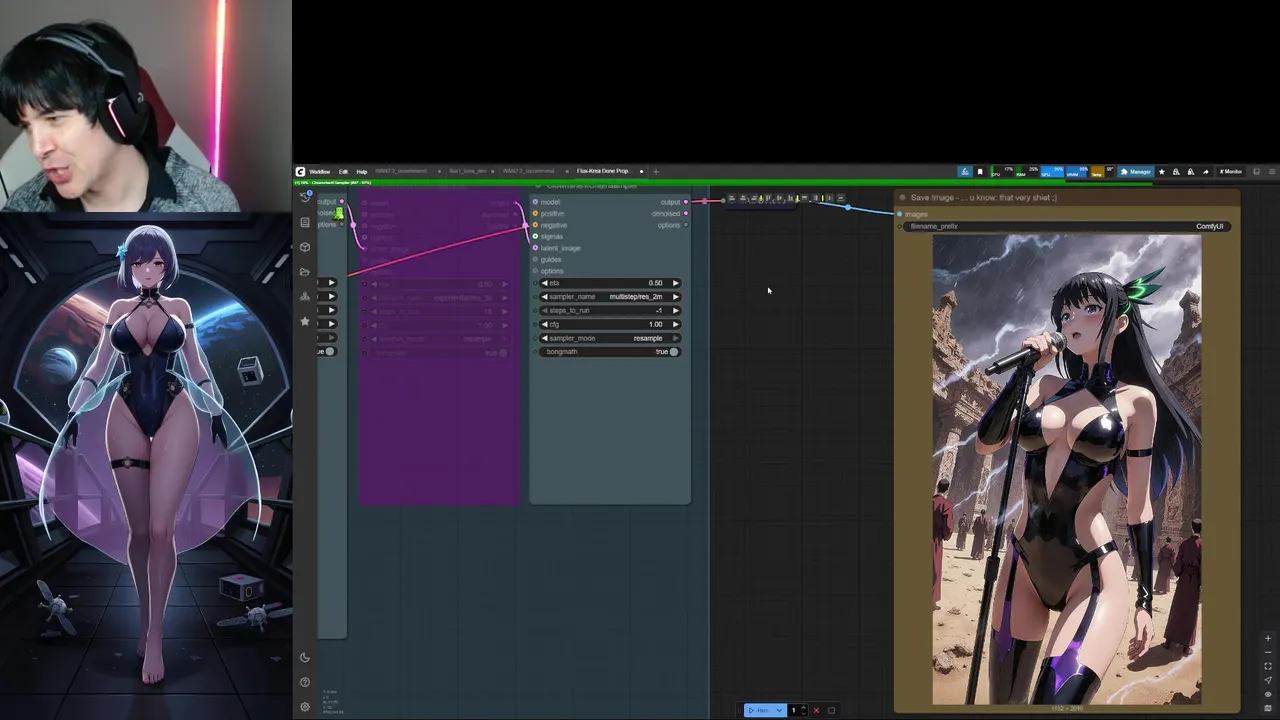Increase eta value with right arrow

(x=675, y=283)
